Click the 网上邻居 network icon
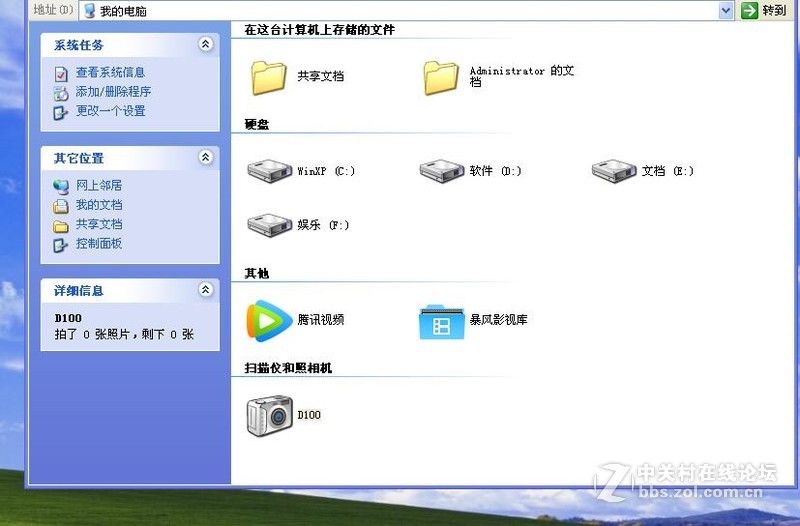Image resolution: width=800 pixels, height=526 pixels. tap(61, 187)
